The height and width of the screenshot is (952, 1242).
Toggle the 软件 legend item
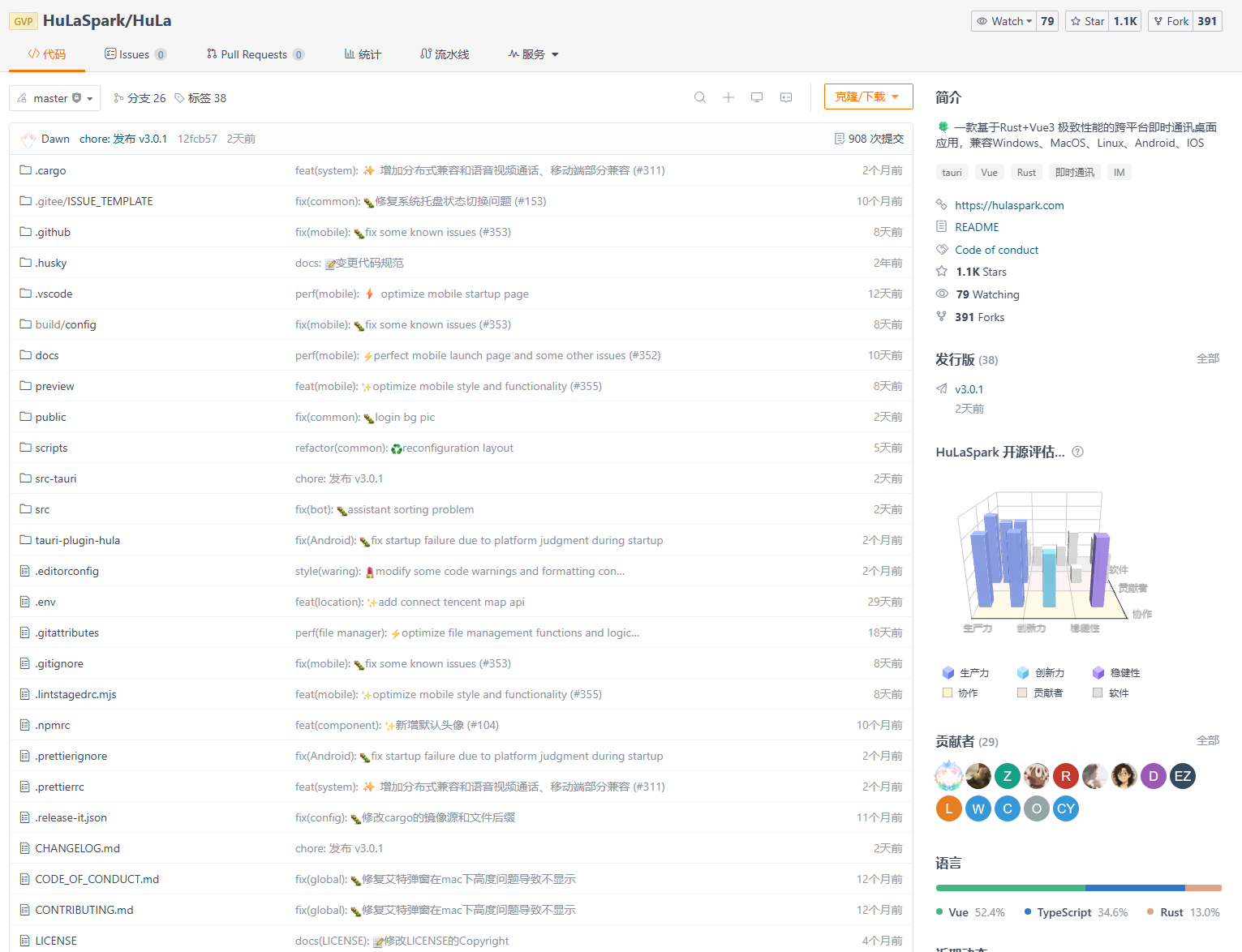click(1111, 693)
